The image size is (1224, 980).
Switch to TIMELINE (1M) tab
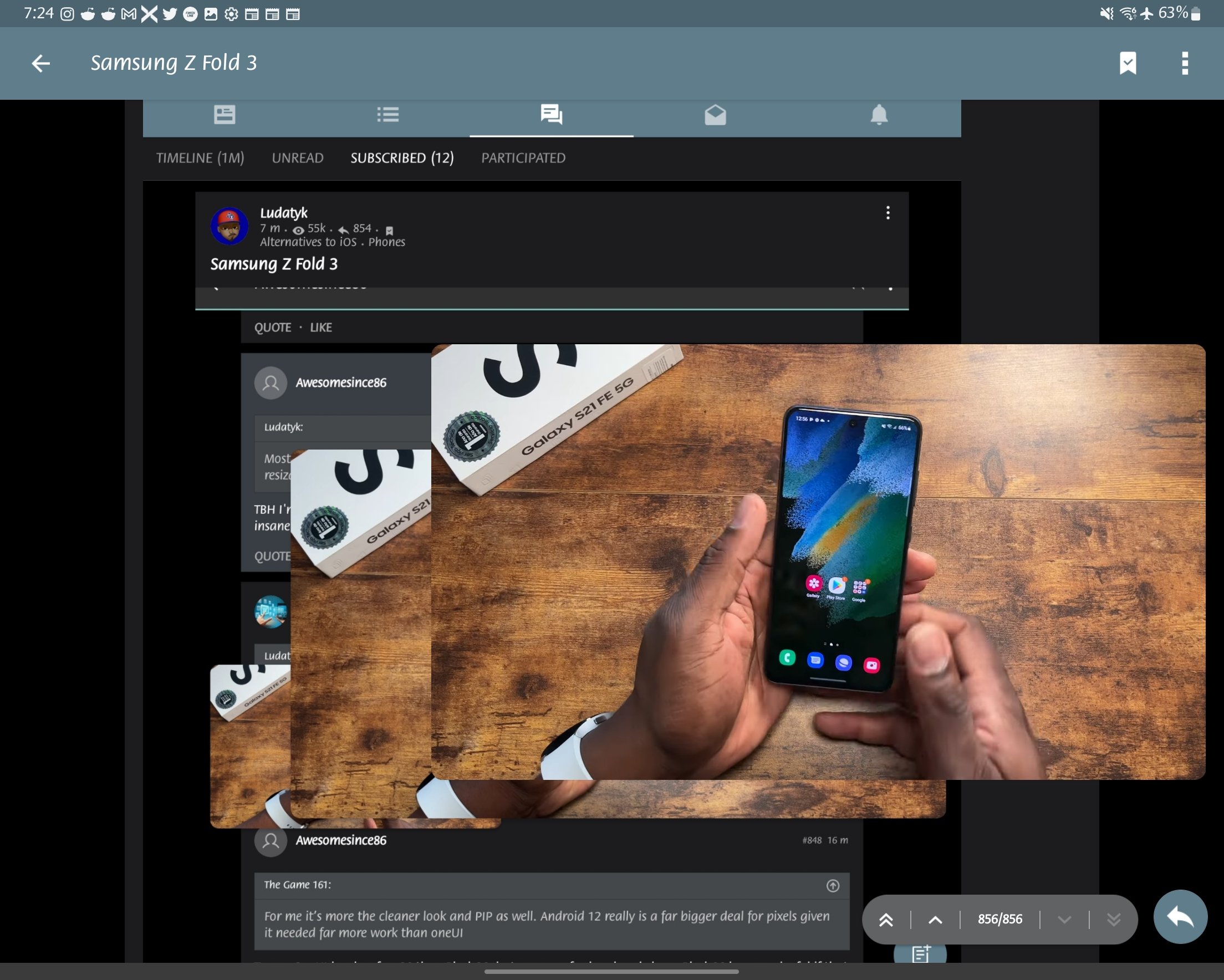pyautogui.click(x=200, y=158)
